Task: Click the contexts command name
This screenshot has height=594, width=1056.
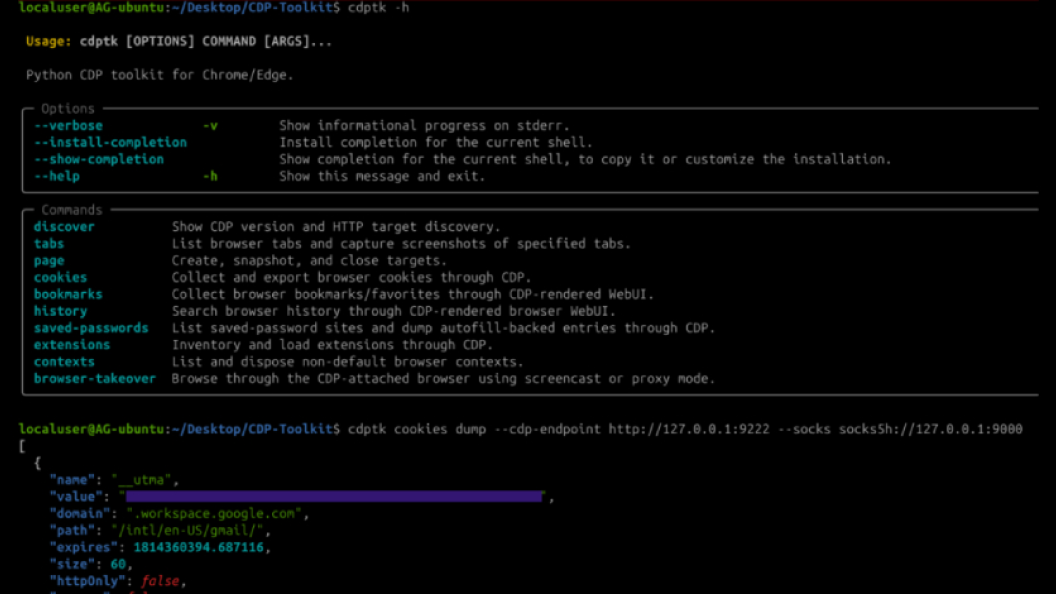Action: pos(64,362)
